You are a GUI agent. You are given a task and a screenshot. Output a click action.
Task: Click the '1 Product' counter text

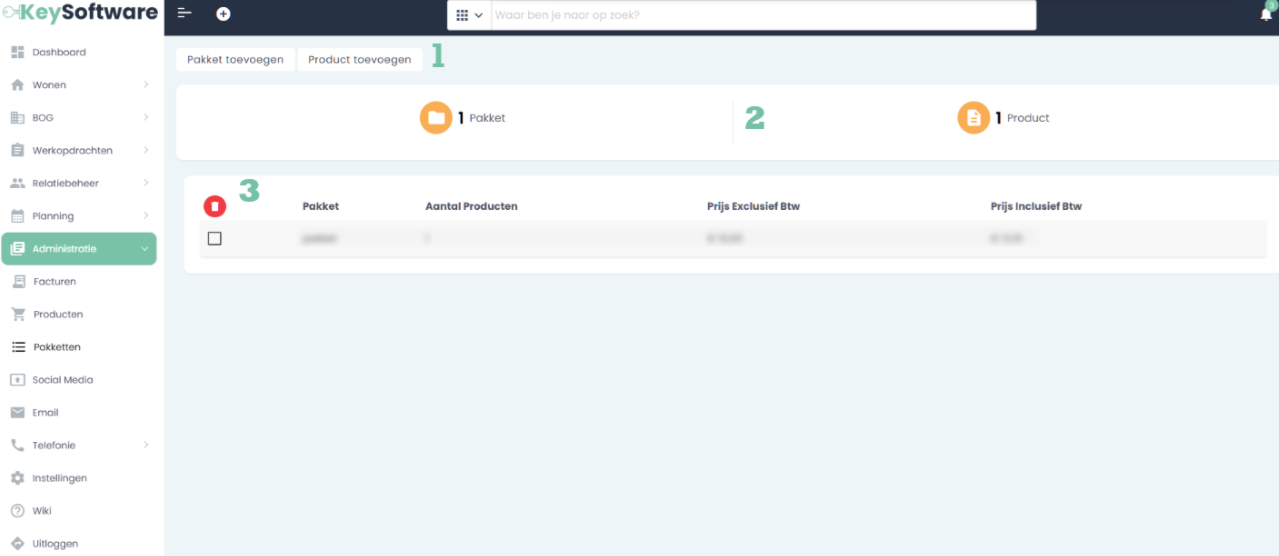(1023, 118)
